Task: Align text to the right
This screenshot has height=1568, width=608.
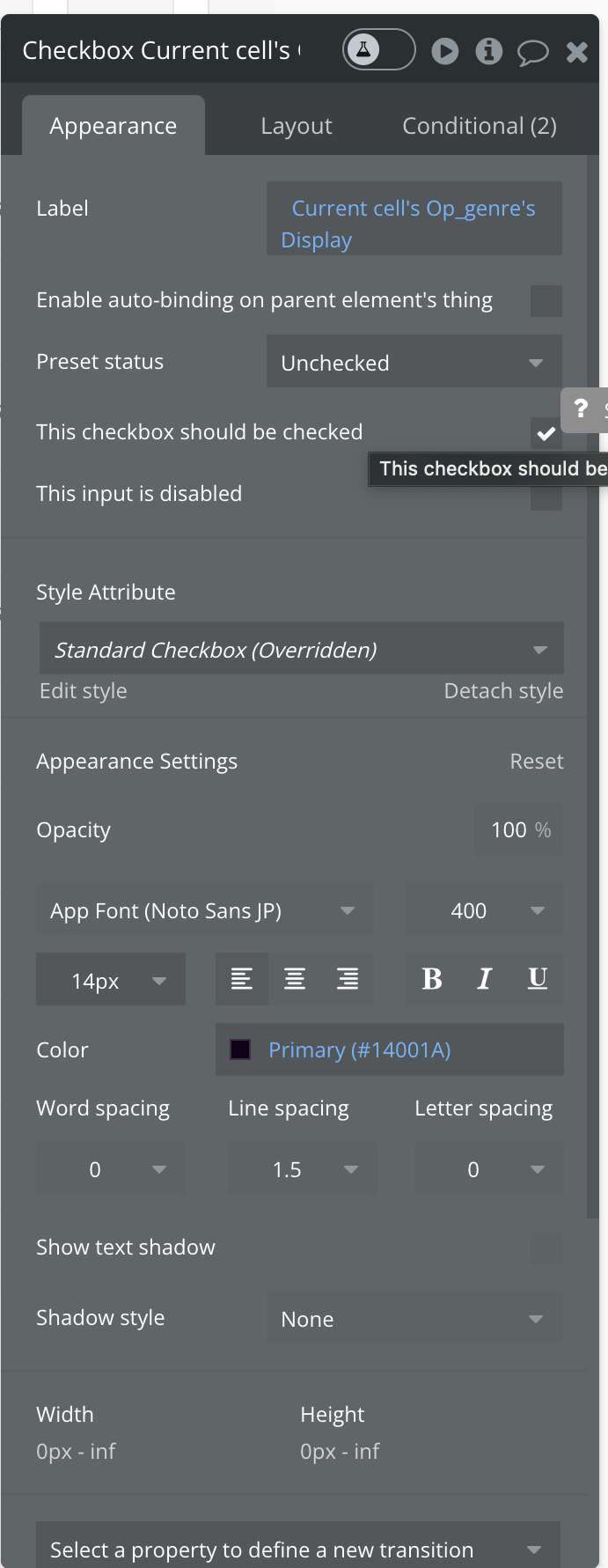Action: tap(348, 979)
